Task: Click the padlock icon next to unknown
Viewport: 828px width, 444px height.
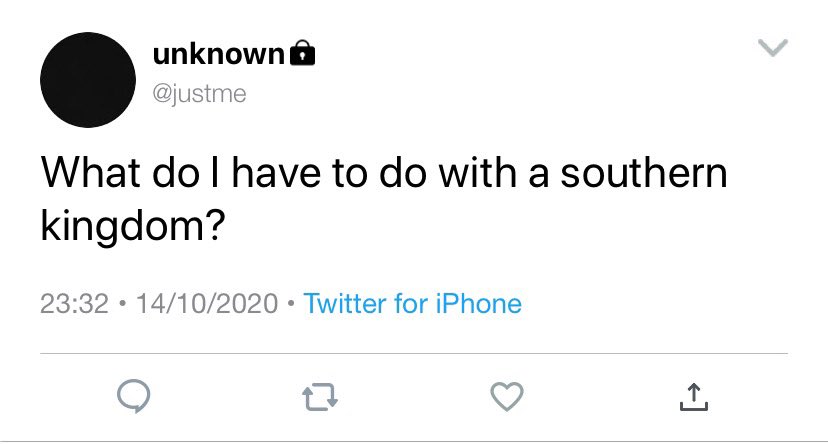Action: pos(303,53)
